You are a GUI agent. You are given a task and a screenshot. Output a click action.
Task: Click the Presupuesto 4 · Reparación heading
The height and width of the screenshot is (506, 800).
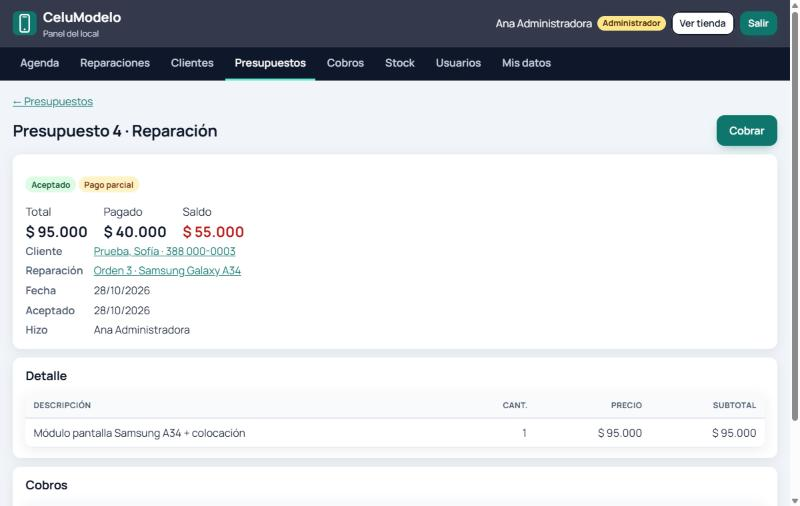pyautogui.click(x=115, y=131)
